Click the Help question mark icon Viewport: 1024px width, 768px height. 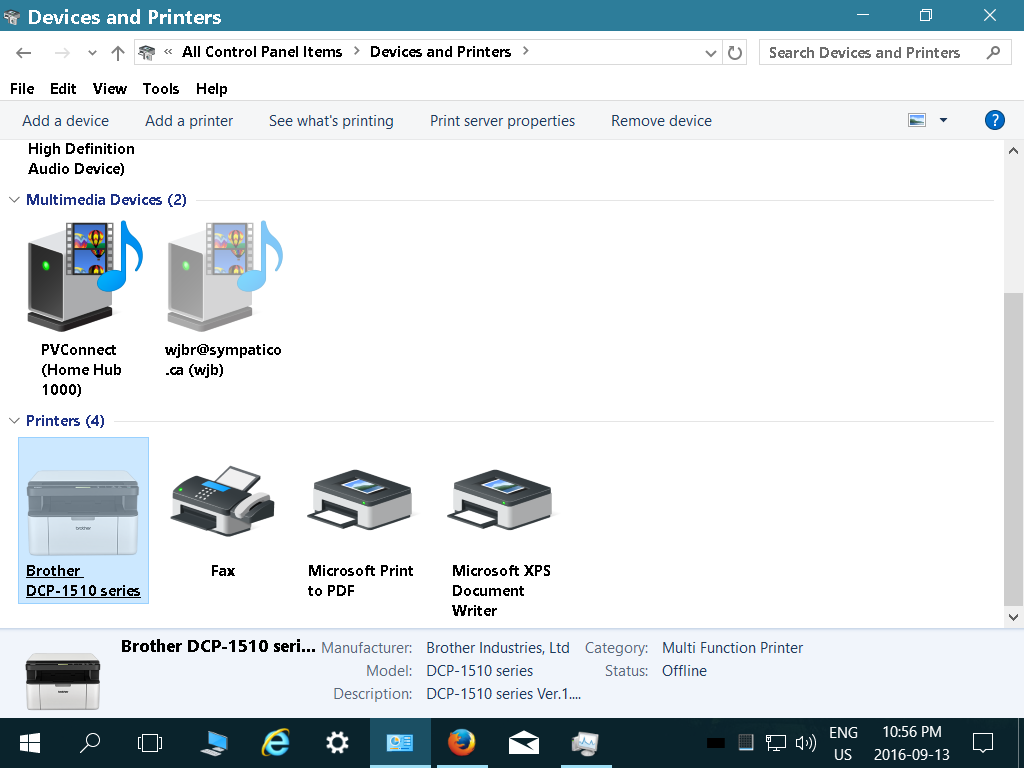click(995, 120)
